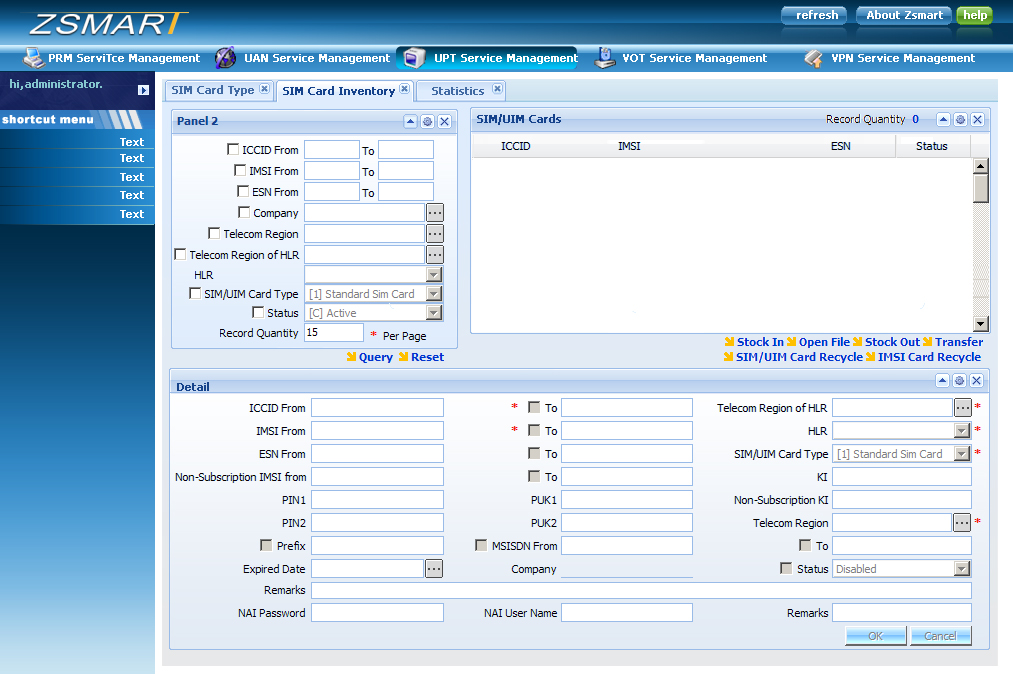This screenshot has width=1013, height=674.
Task: Check the SIM/UIM Card Type filter checkbox
Action: coord(195,294)
